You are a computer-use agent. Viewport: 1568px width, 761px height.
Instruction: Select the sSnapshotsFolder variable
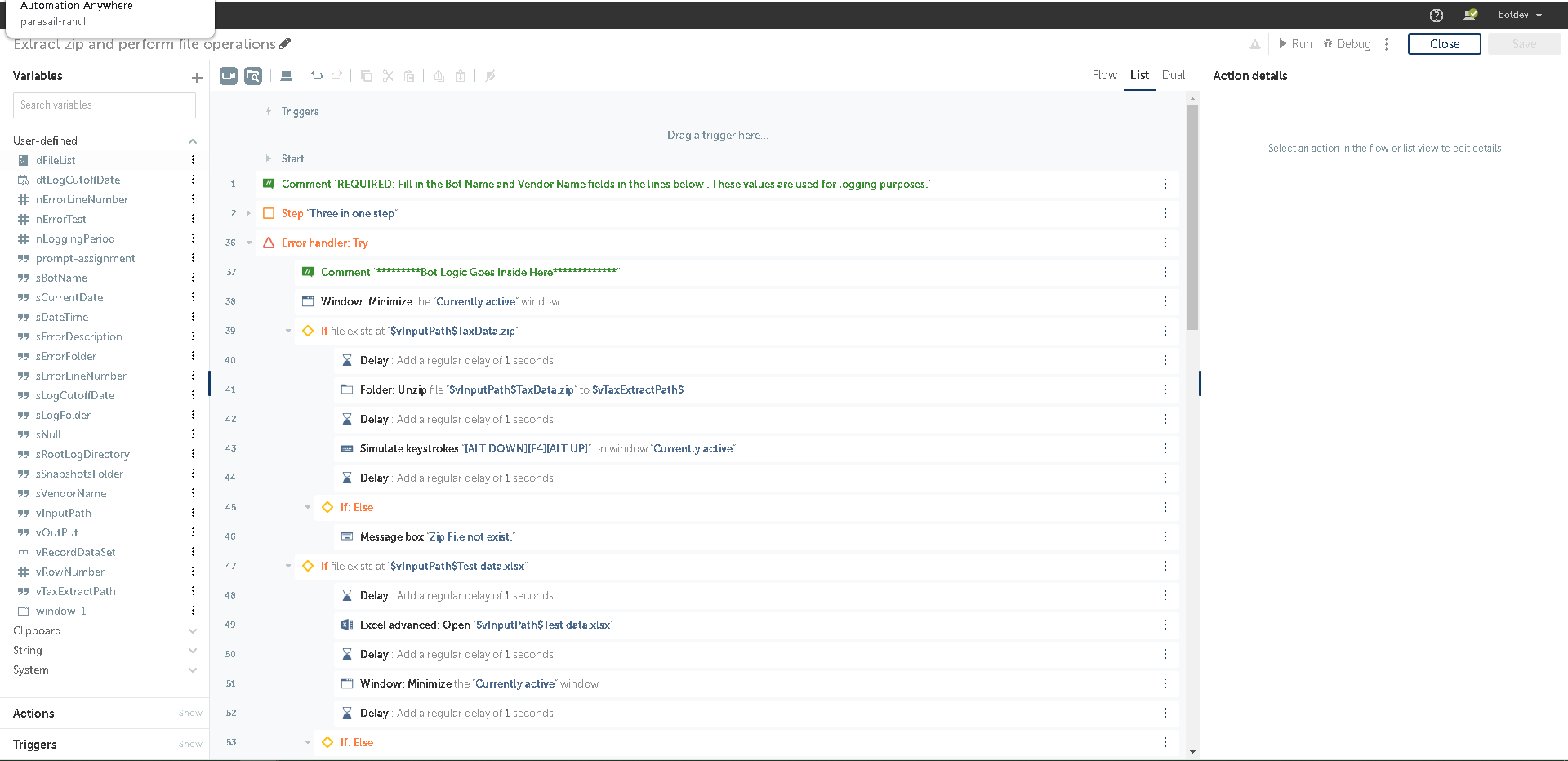[79, 474]
